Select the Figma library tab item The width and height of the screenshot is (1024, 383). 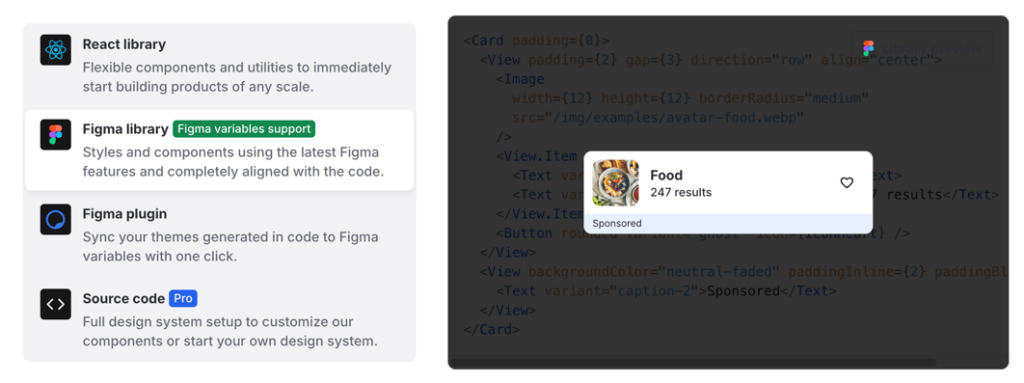click(219, 150)
